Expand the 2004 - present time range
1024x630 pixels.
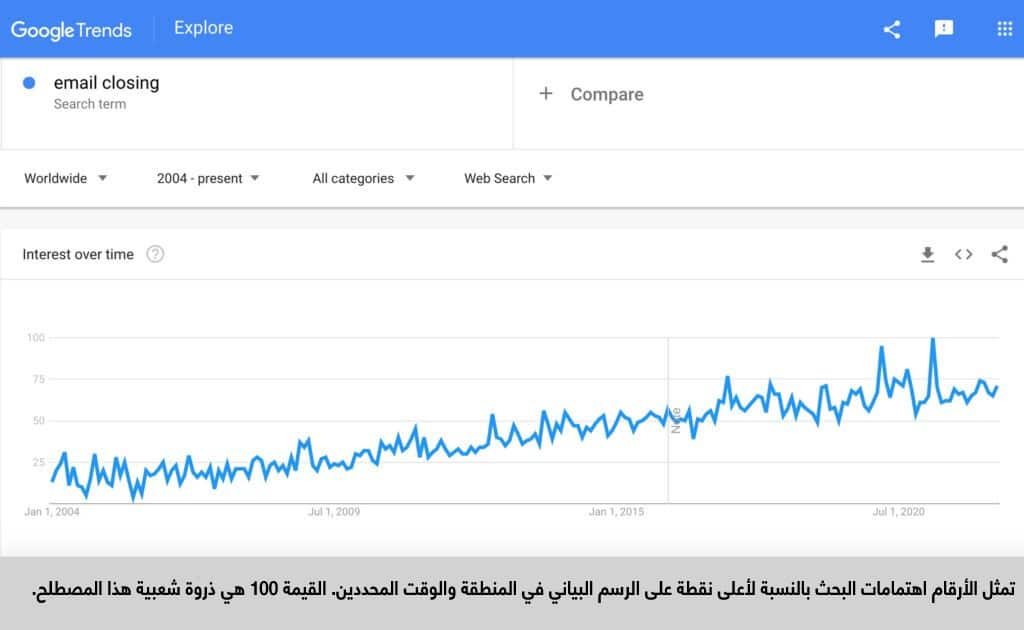point(208,178)
